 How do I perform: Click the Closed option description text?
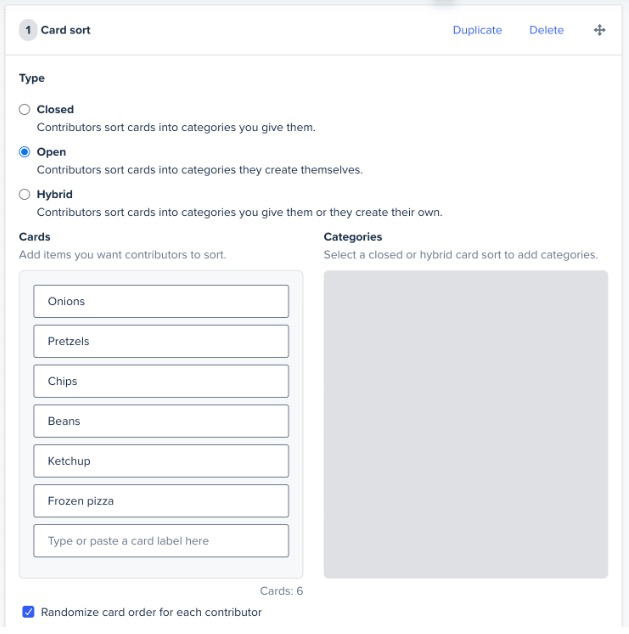pos(176,127)
